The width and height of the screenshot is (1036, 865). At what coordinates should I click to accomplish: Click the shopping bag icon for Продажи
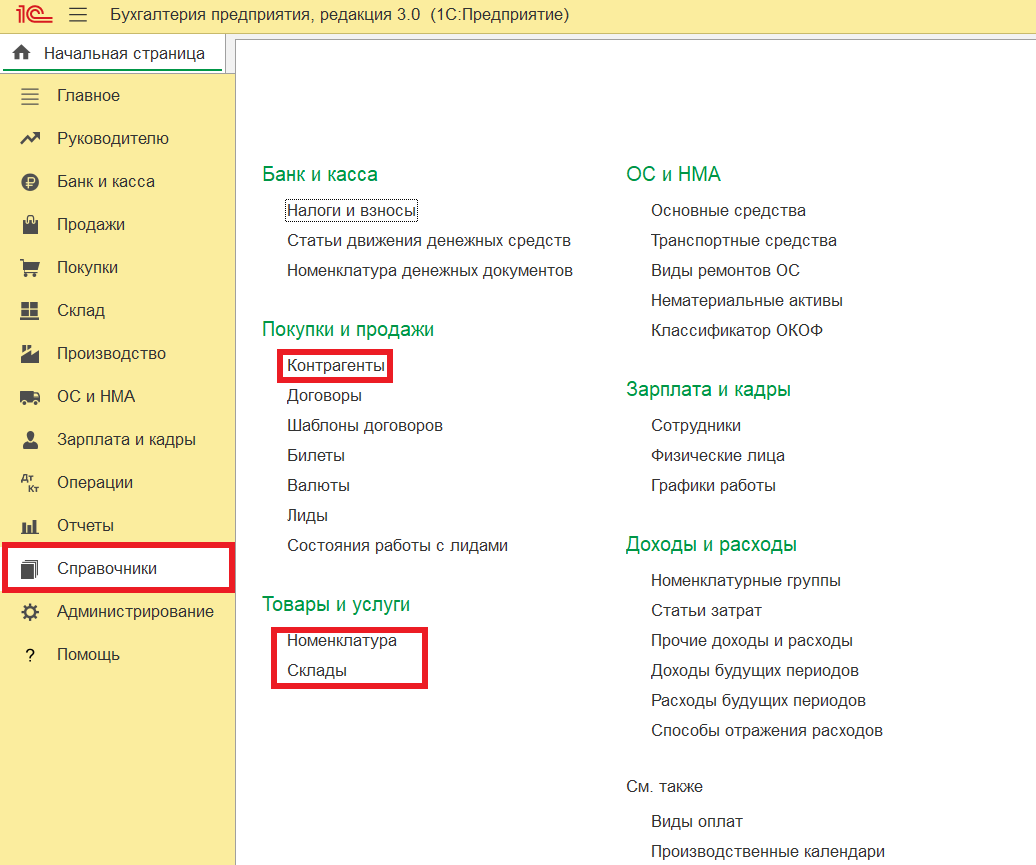[30, 225]
